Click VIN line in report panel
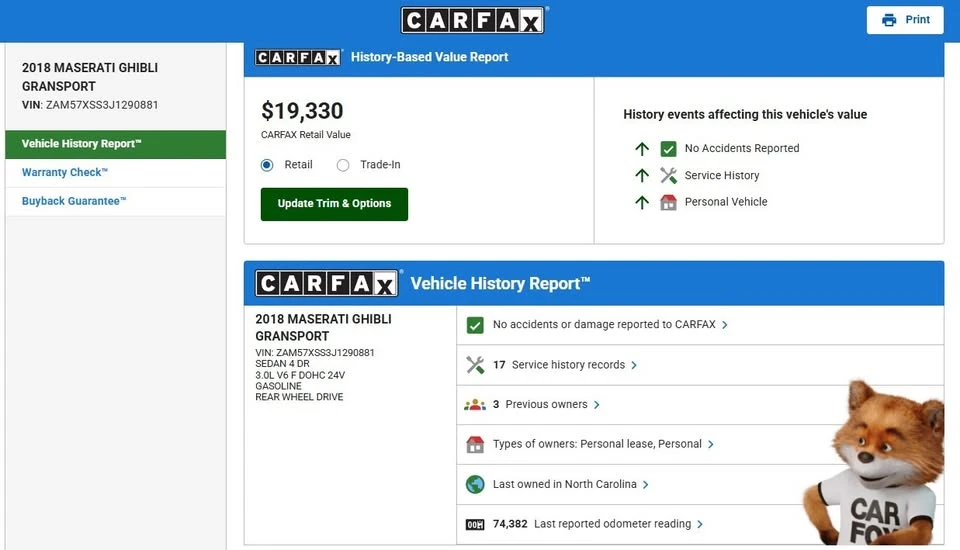 click(x=315, y=353)
